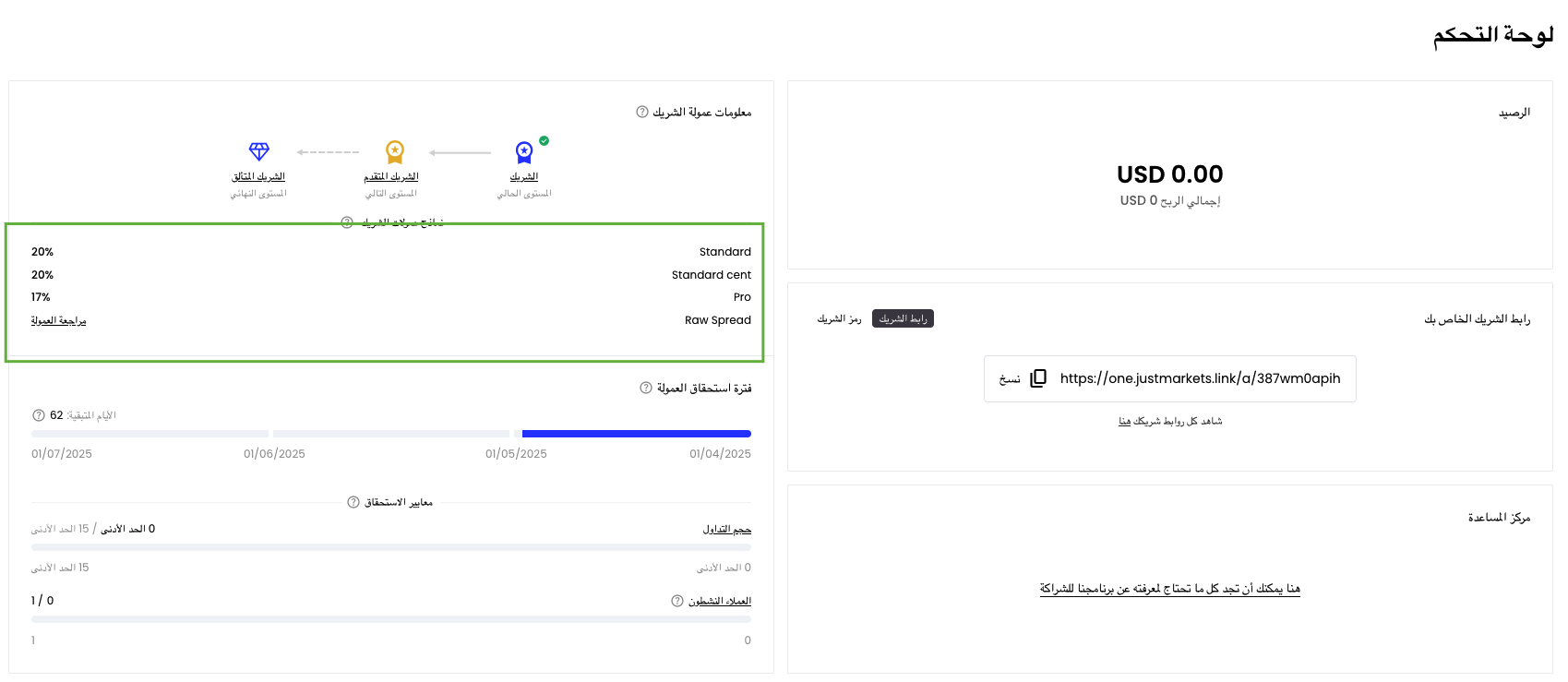1568x682 pixels.
Task: Click help icon beside partner commission info heading
Action: (642, 112)
